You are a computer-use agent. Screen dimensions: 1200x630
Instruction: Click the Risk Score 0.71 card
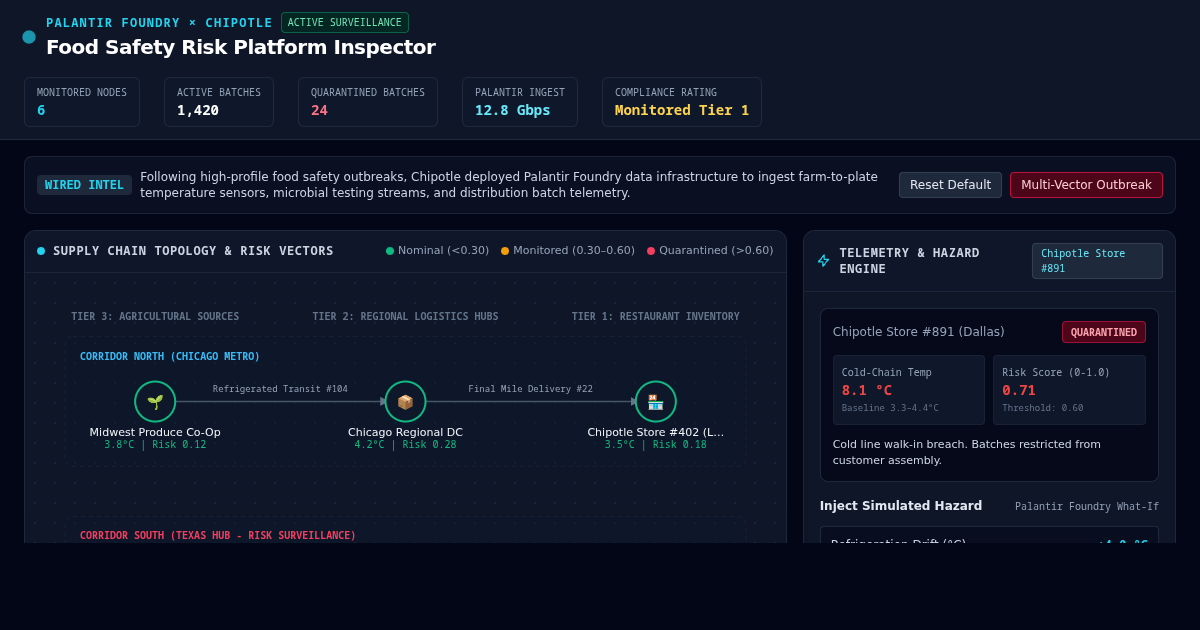click(1069, 390)
